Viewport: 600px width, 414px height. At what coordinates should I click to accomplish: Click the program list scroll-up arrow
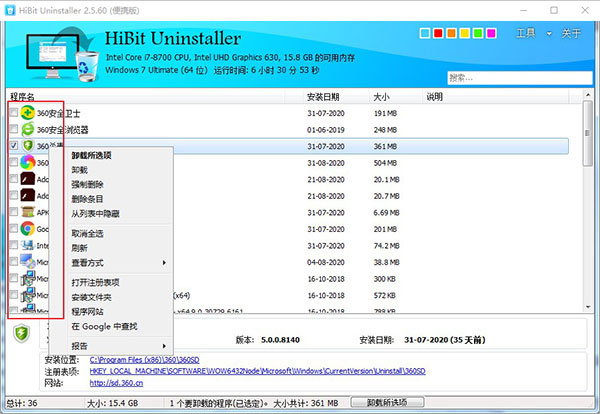[x=588, y=94]
